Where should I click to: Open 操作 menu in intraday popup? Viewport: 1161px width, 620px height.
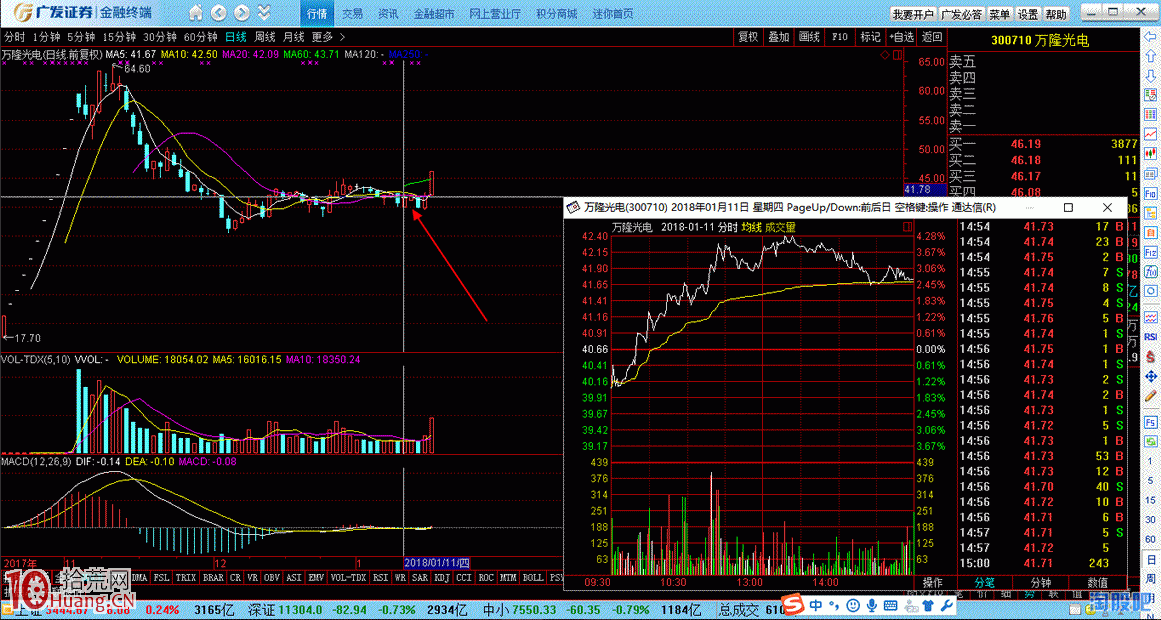point(932,582)
